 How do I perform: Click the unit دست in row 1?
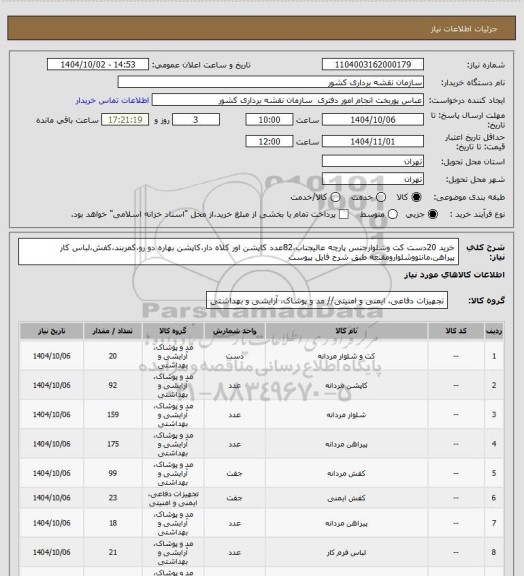tap(234, 356)
